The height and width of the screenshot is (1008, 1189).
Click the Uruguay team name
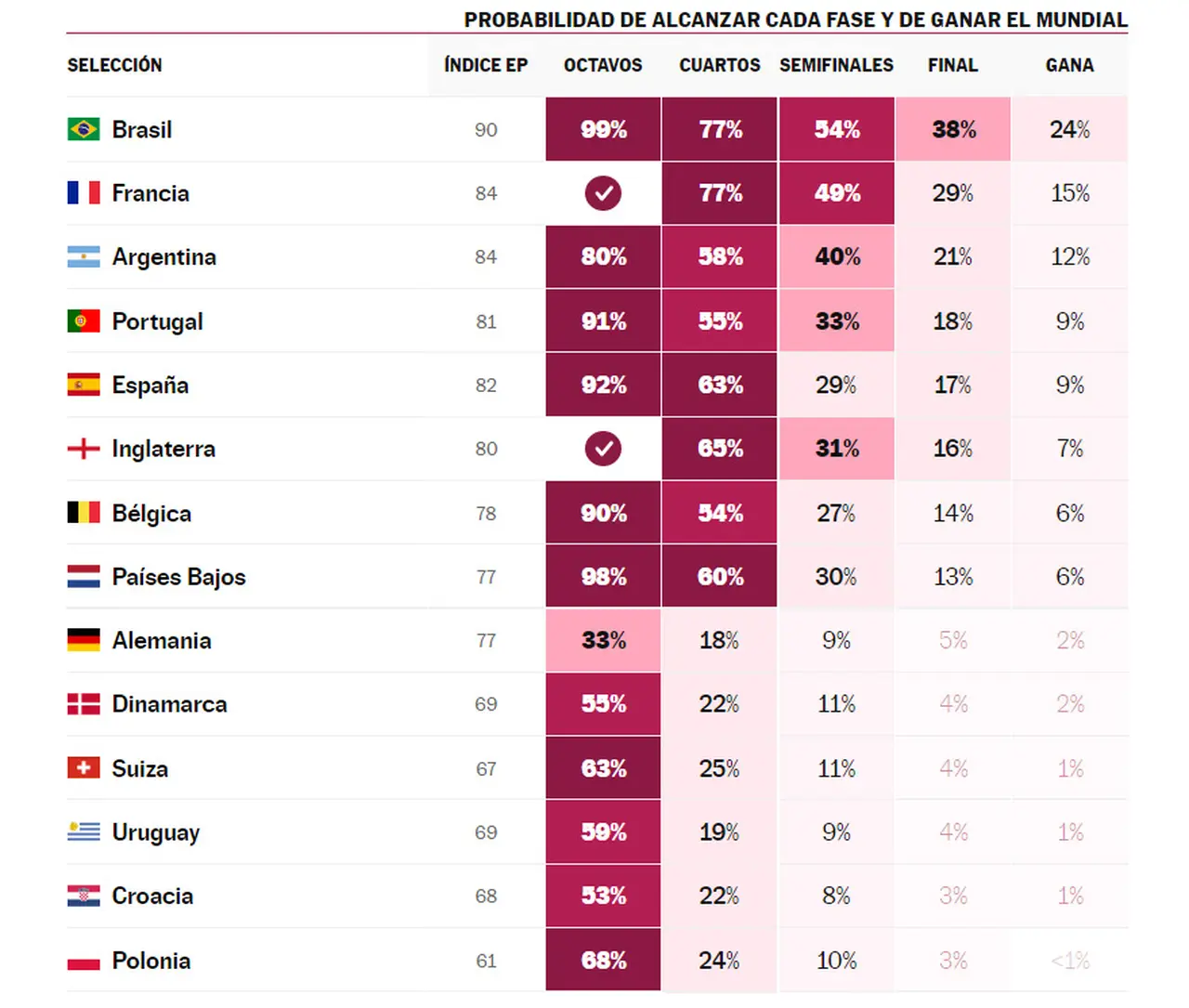(156, 832)
